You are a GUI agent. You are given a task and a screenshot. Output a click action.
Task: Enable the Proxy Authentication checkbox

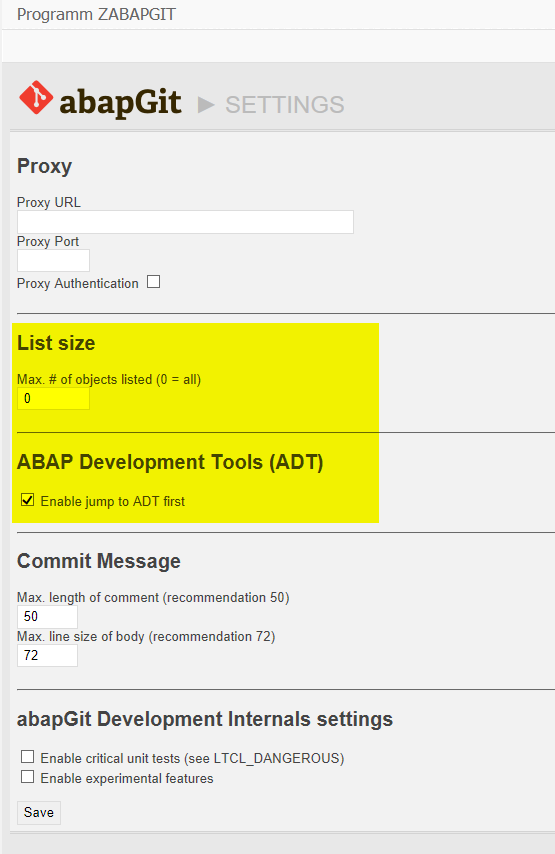(154, 282)
